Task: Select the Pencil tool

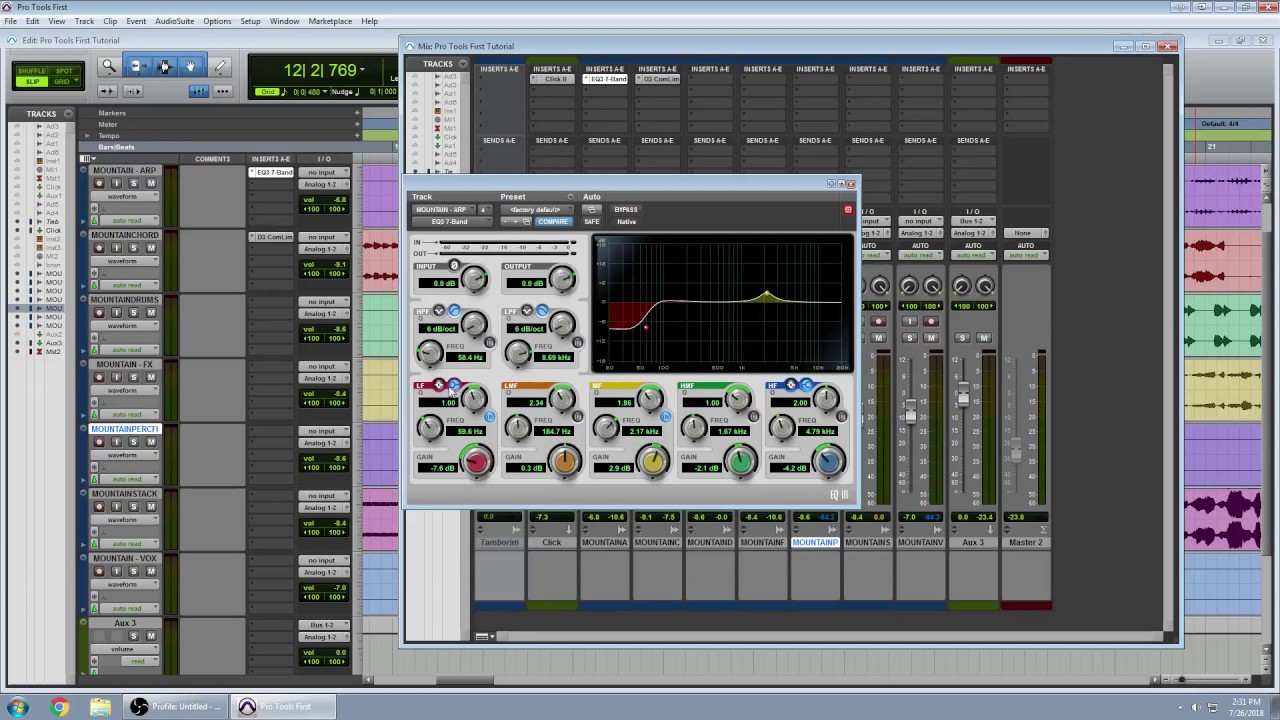Action: (x=220, y=67)
